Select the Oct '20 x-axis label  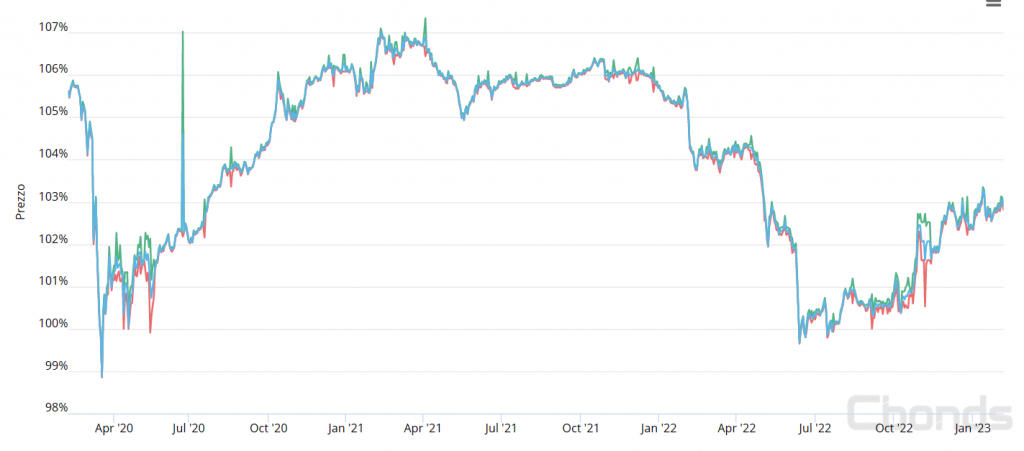pos(268,428)
